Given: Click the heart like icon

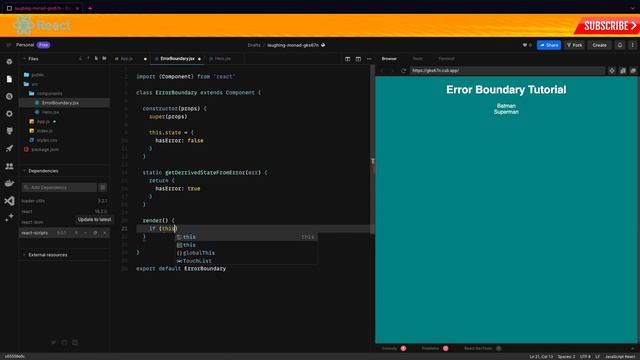Looking at the screenshot, I should point(525,45).
